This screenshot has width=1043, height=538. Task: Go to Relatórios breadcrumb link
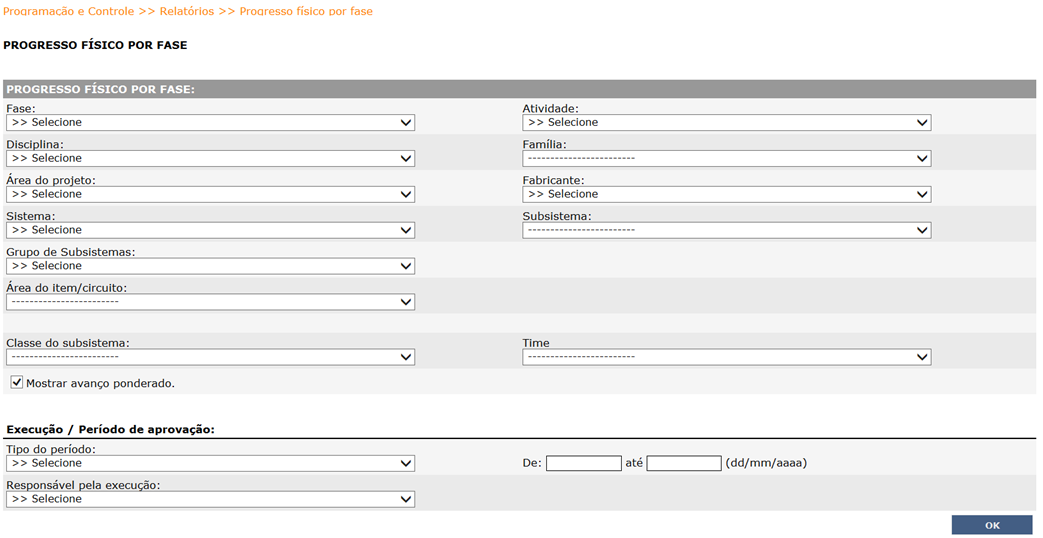point(187,11)
